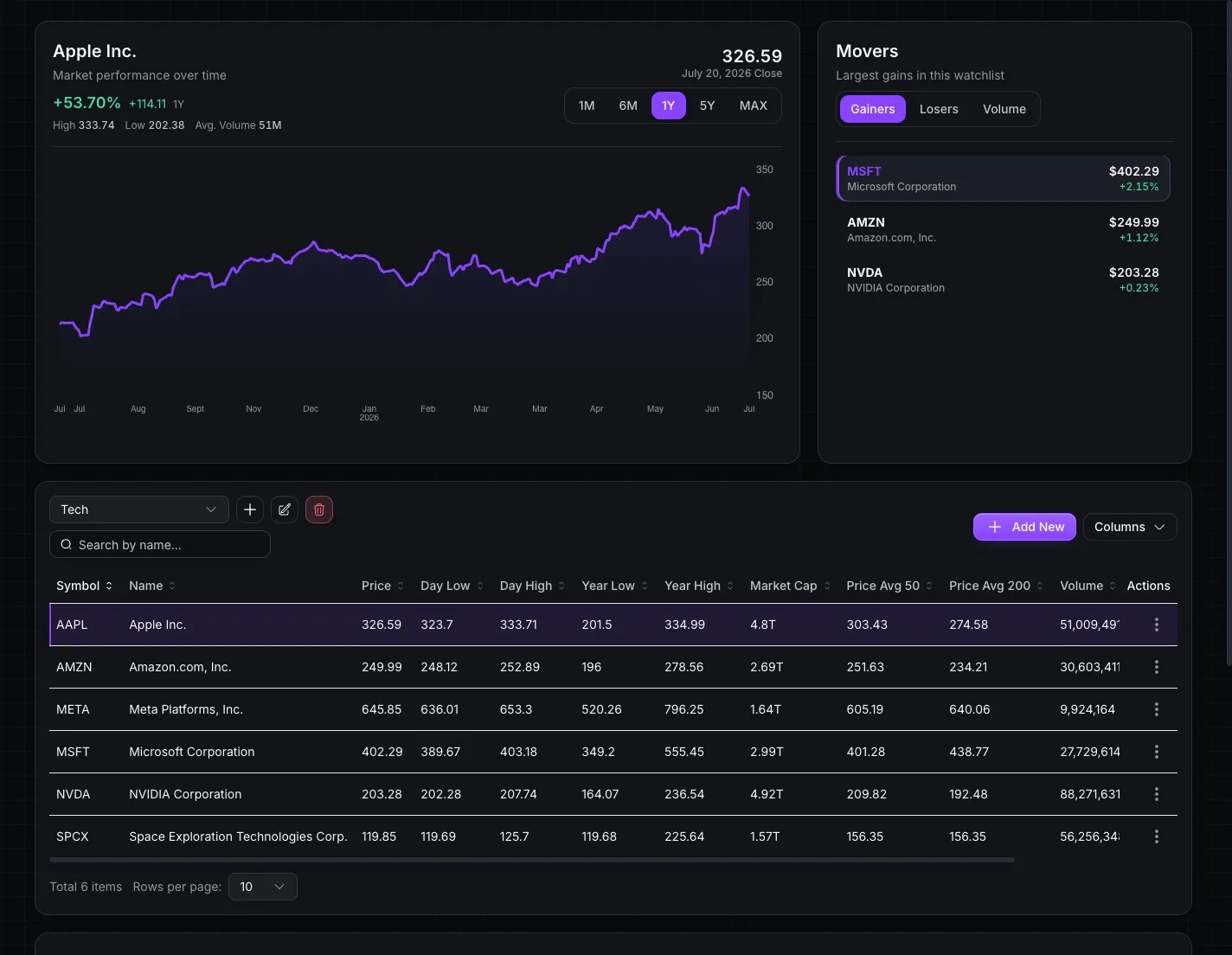Open the actions menu for the META row
Viewport: 1232px width, 955px height.
tap(1157, 709)
